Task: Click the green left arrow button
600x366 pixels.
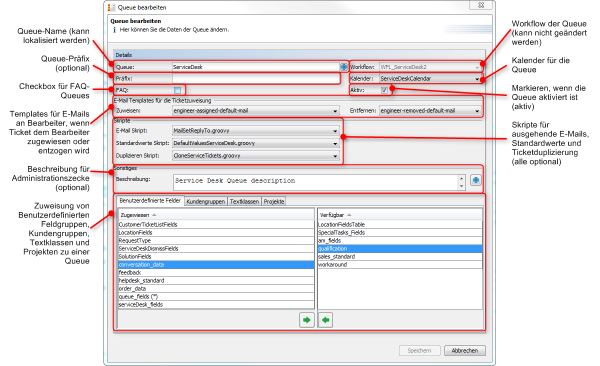Action: [325, 320]
